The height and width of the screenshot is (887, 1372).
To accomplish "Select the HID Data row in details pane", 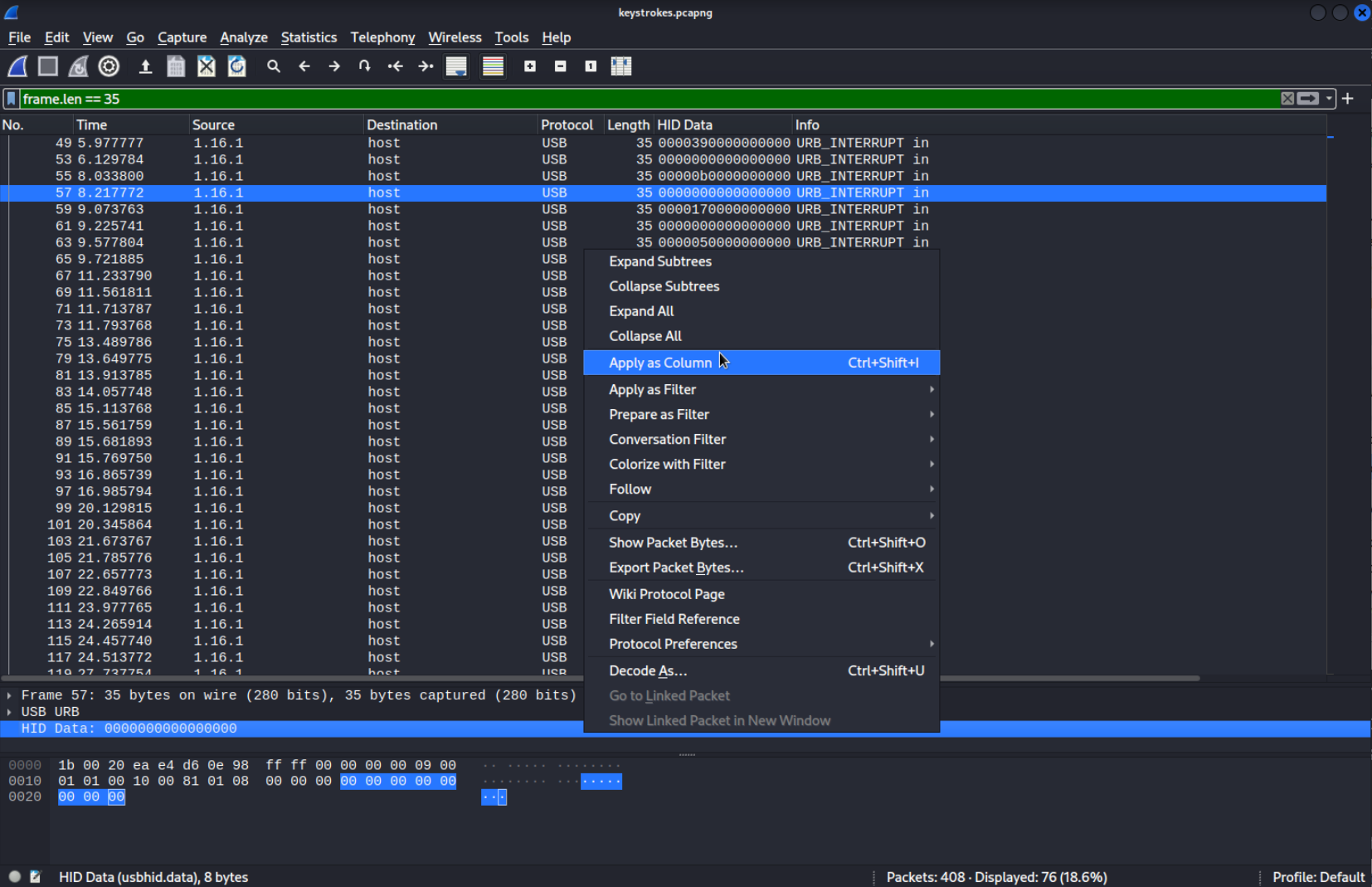I will tap(292, 729).
